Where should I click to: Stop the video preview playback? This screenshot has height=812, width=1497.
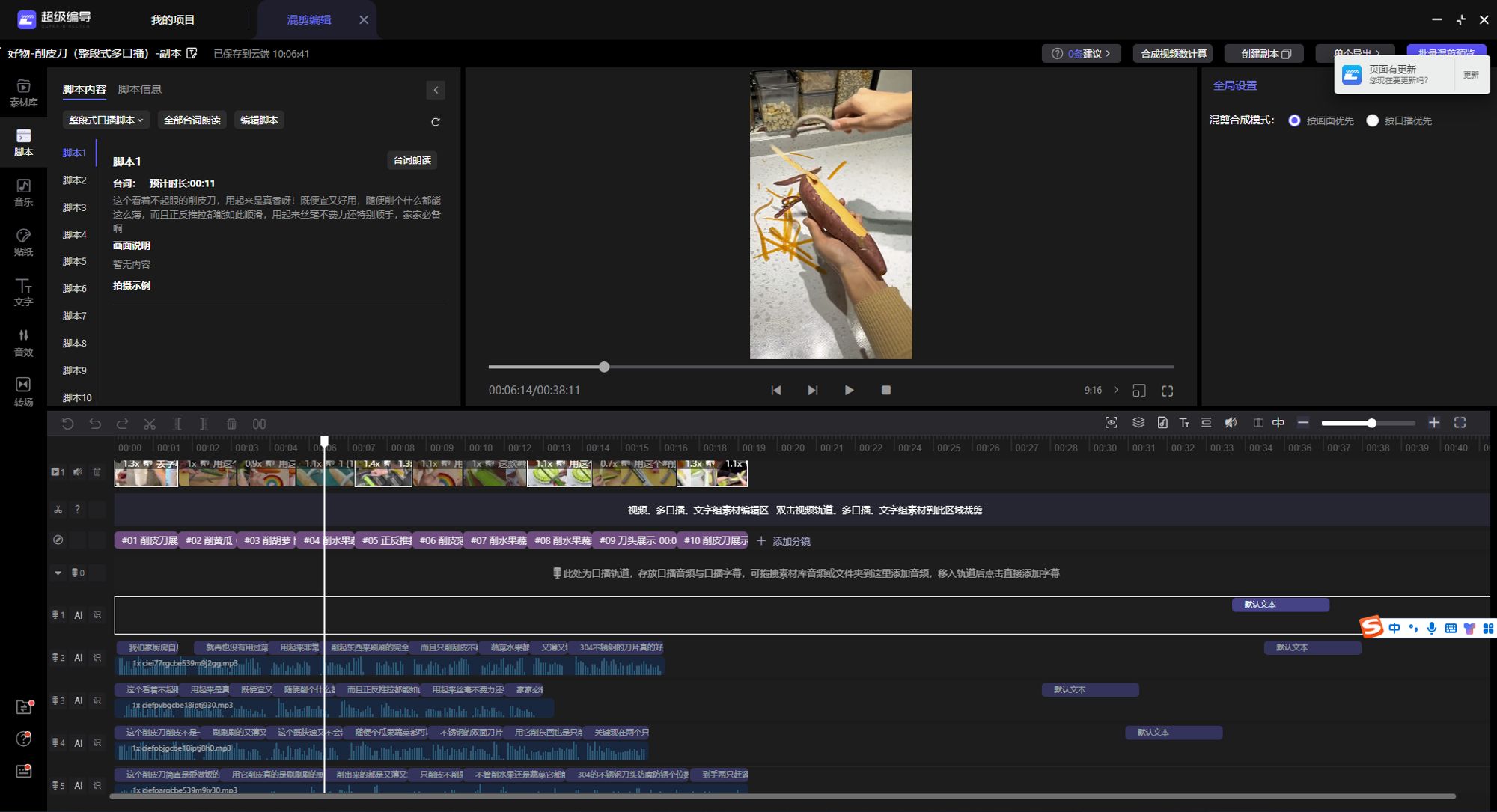click(x=886, y=391)
